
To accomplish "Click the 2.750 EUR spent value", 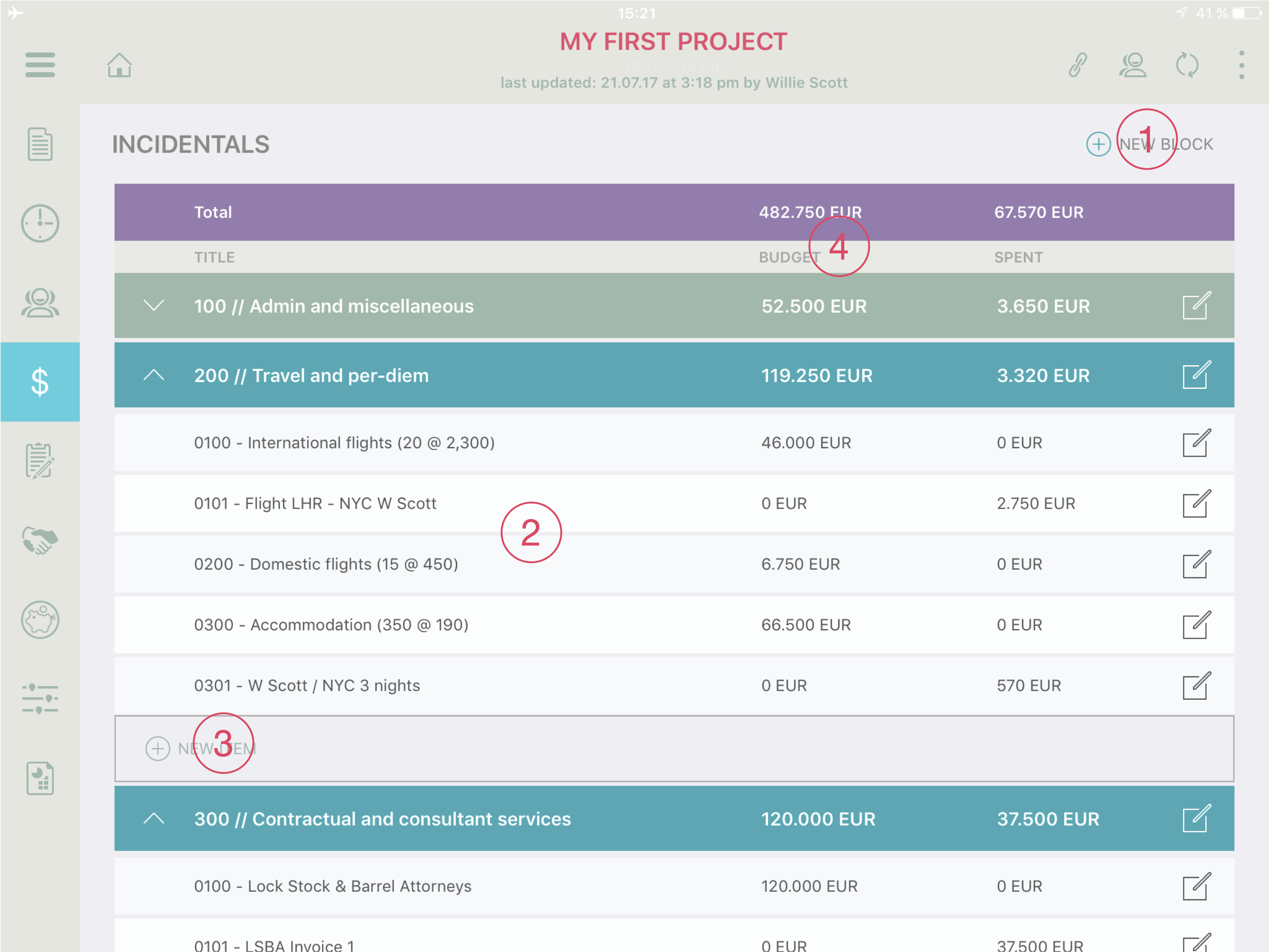I will point(1036,504).
